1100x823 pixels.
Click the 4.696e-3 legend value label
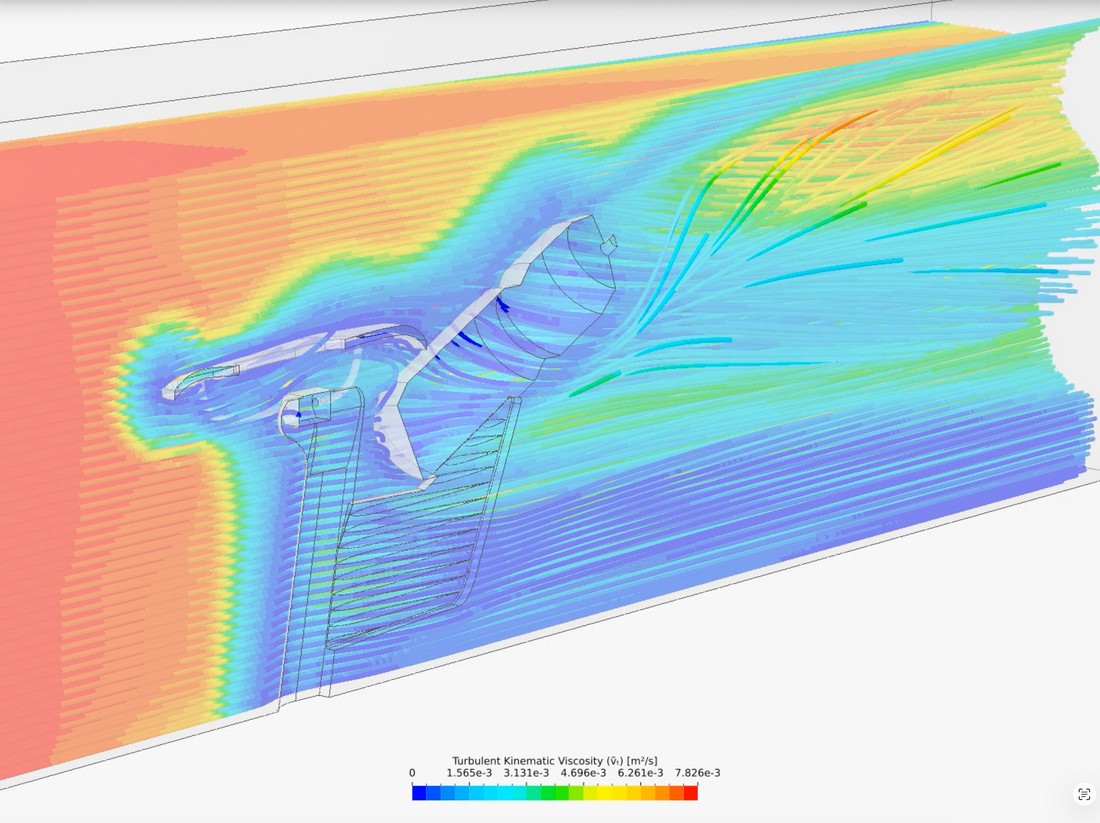[584, 773]
